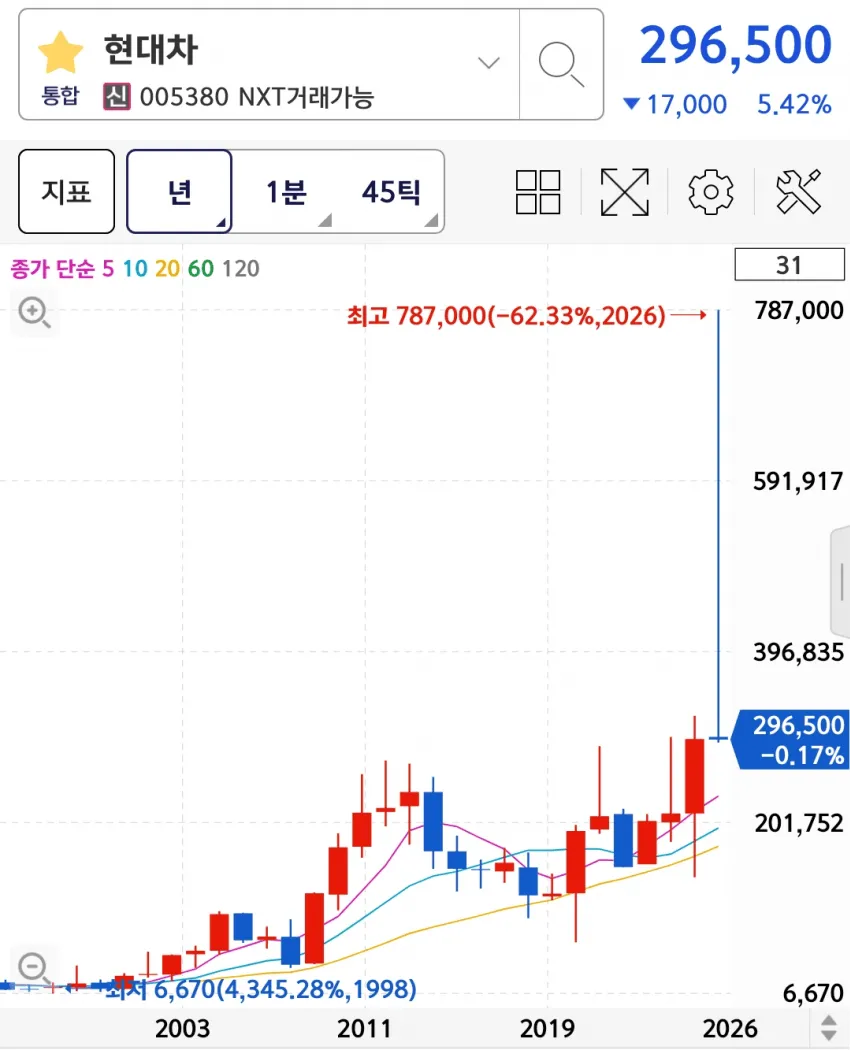Click the vertical scale up-down arrows
This screenshot has width=850, height=1050.
click(x=829, y=1028)
